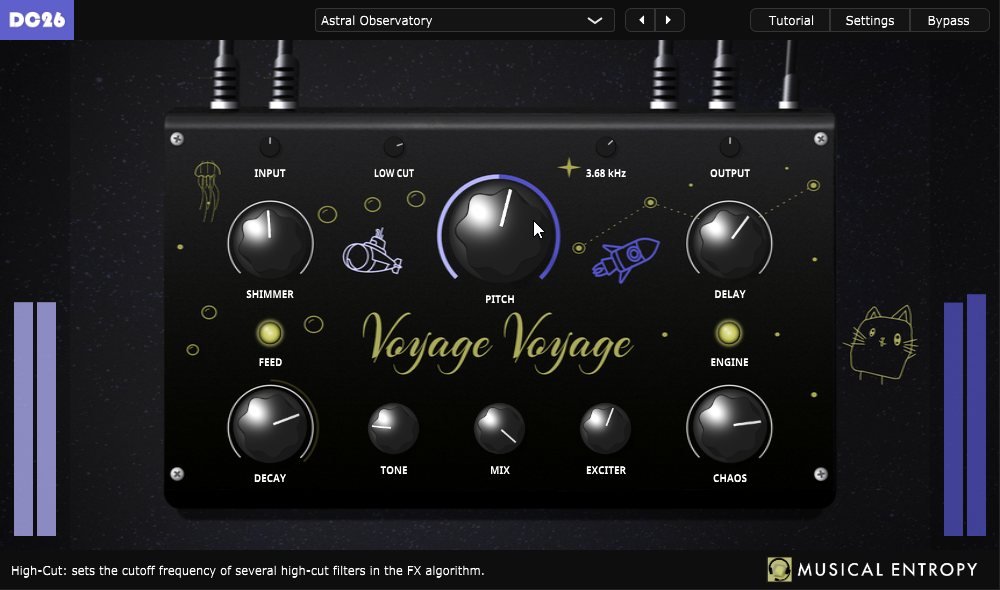Screen dimensions: 1000x590
Task: Click the CHAOS label
Action: point(730,478)
